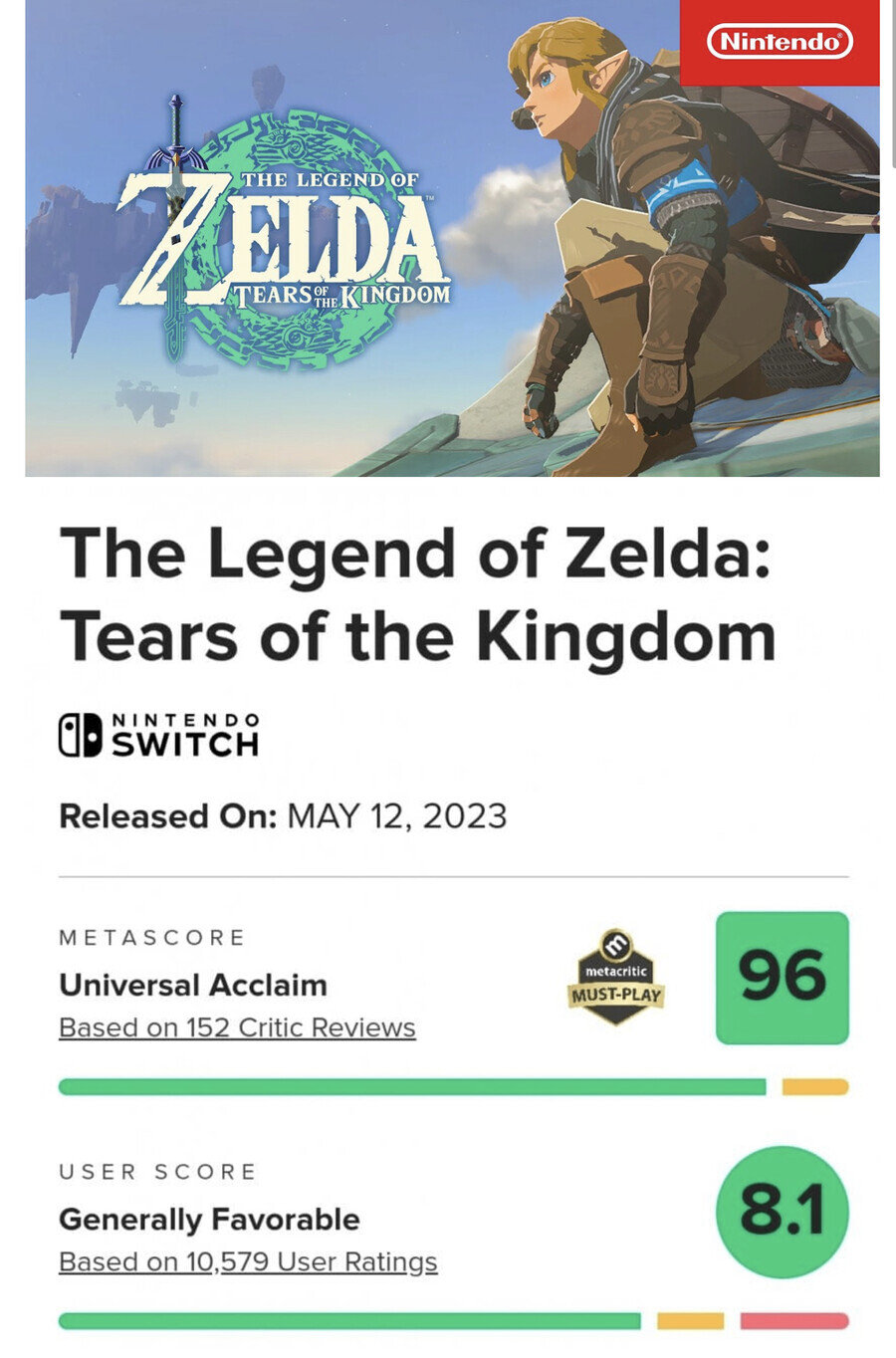This screenshot has width=896, height=1358.
Task: Click the green 8.1 user score circle
Action: click(x=783, y=1212)
